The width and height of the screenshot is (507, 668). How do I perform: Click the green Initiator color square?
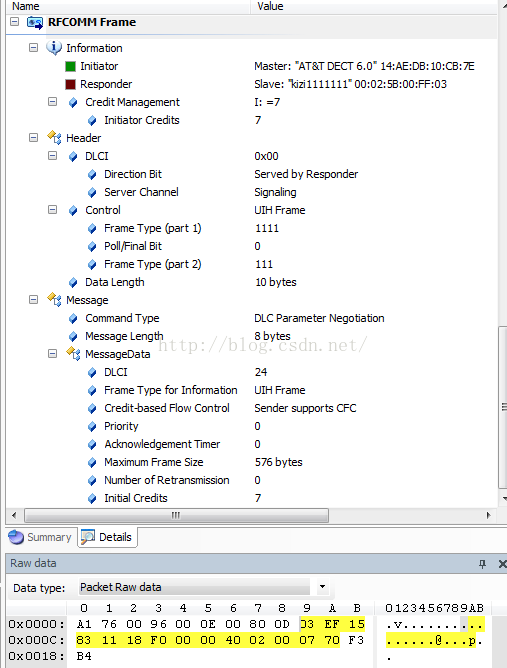click(70, 66)
